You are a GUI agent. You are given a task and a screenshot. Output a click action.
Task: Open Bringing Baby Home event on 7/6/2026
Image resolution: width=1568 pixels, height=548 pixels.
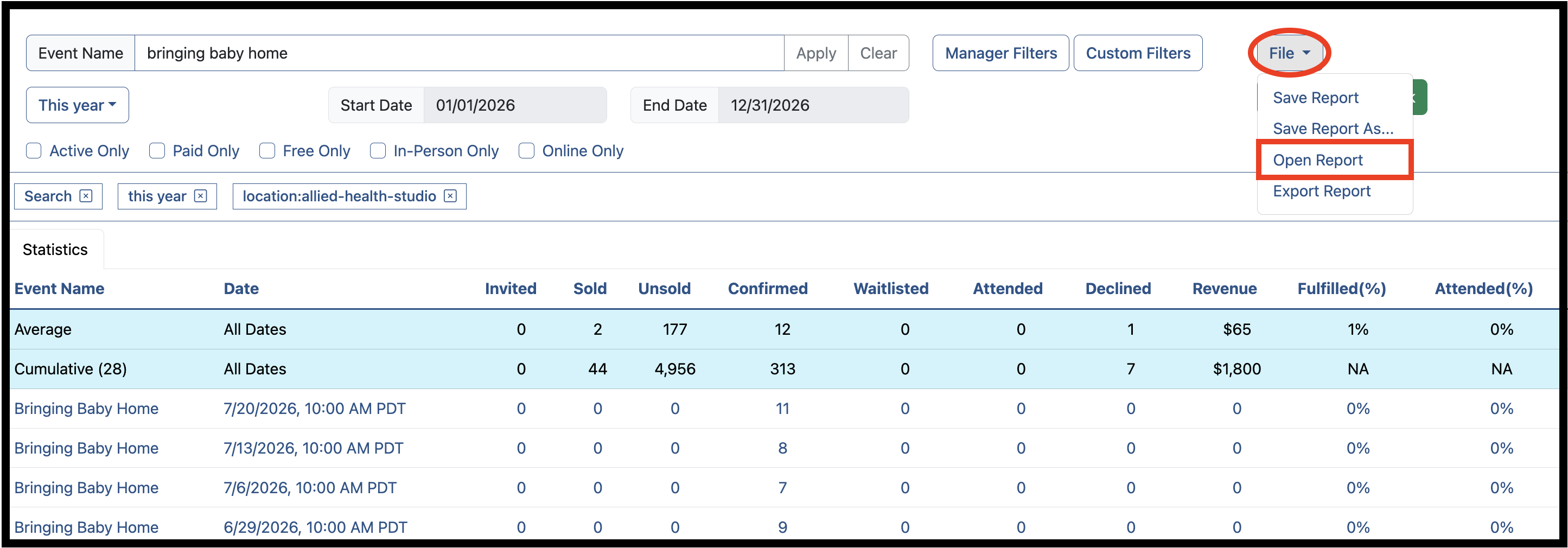coord(86,487)
